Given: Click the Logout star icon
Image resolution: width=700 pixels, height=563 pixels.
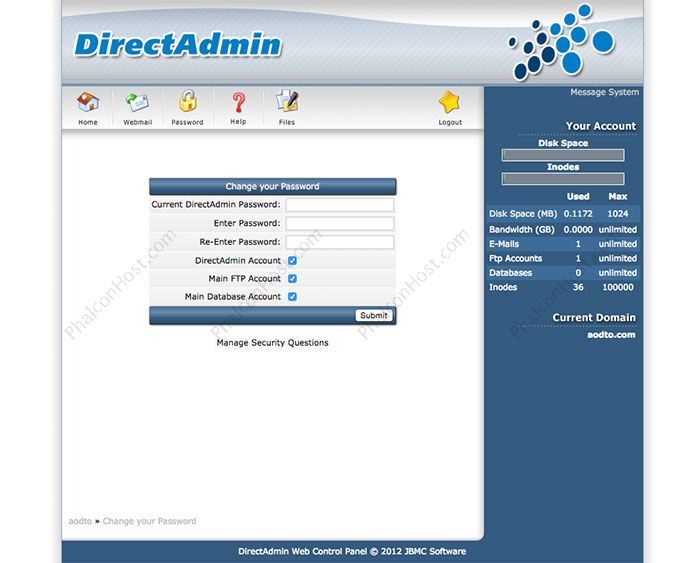Looking at the screenshot, I should pyautogui.click(x=450, y=102).
